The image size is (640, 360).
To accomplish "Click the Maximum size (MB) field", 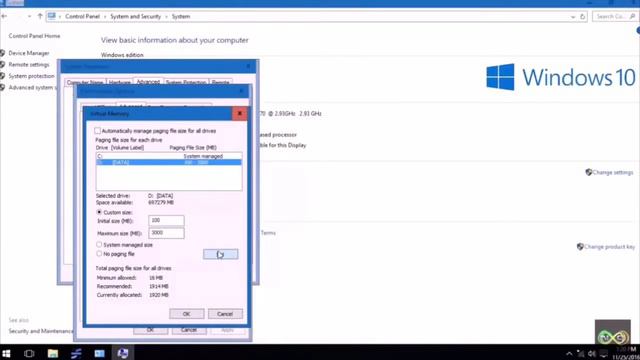I will [x=166, y=233].
